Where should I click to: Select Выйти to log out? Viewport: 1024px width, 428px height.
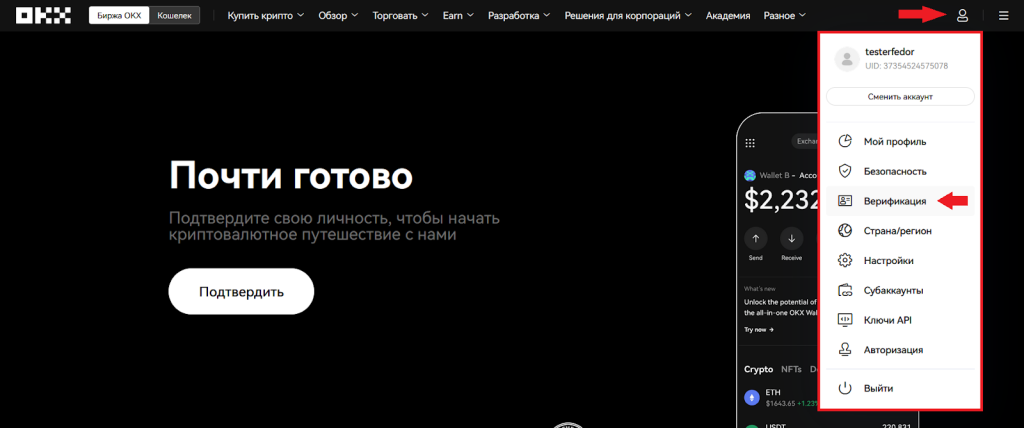pos(900,388)
